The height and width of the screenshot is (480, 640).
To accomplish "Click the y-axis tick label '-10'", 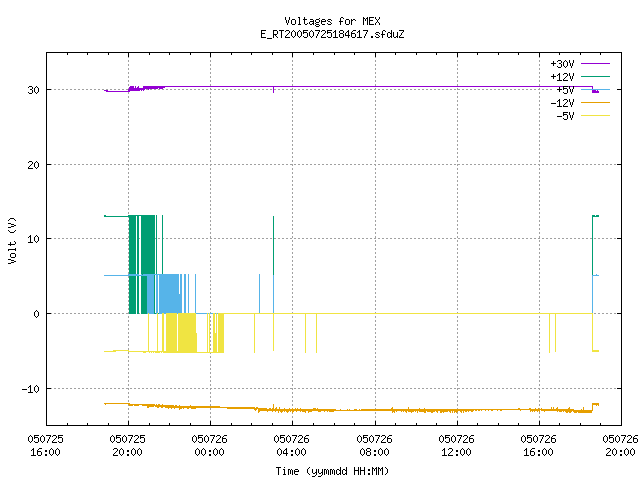I will tap(31, 389).
